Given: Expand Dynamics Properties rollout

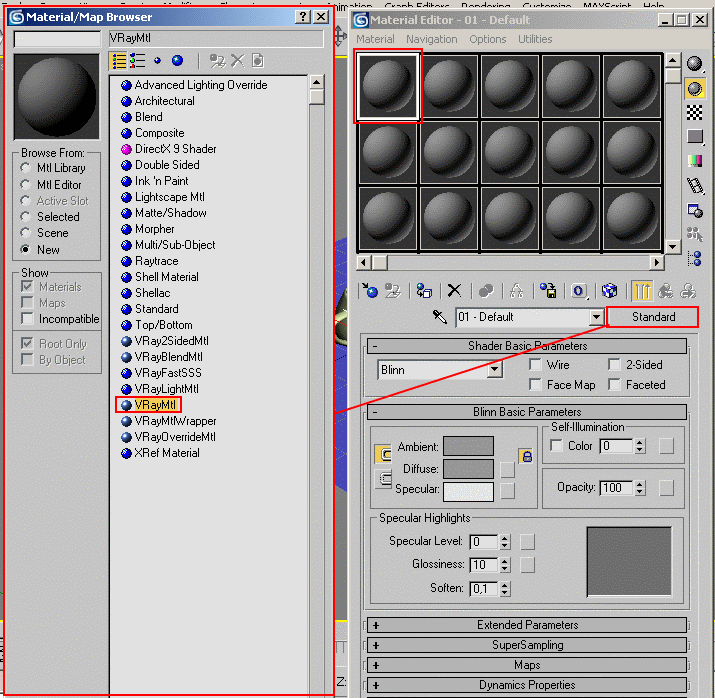Looking at the screenshot, I should click(x=527, y=685).
